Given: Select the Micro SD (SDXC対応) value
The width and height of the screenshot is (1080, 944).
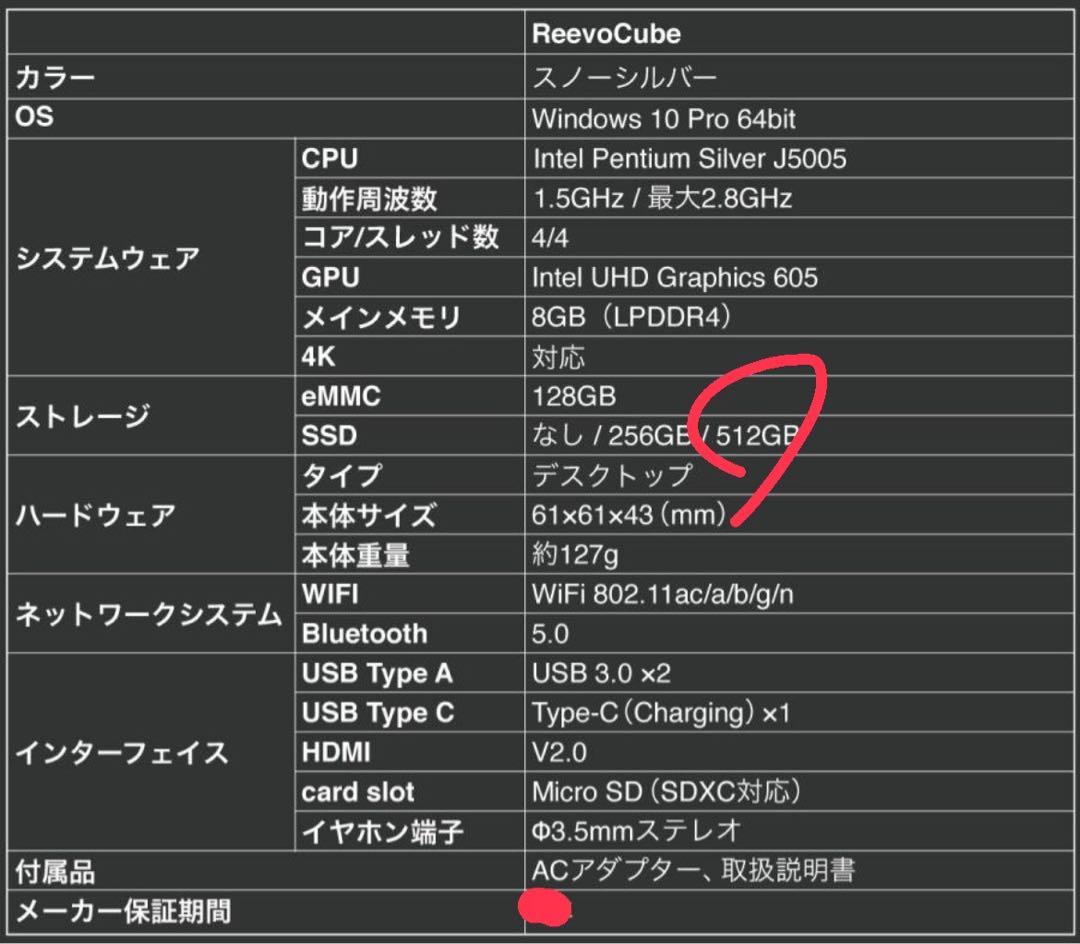Looking at the screenshot, I should click(667, 792).
